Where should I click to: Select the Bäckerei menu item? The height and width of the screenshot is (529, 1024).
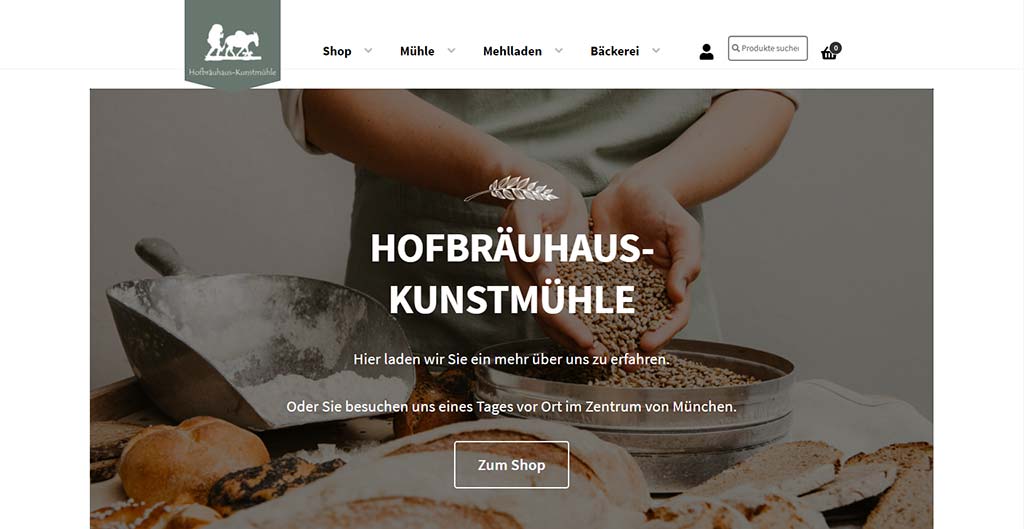615,51
